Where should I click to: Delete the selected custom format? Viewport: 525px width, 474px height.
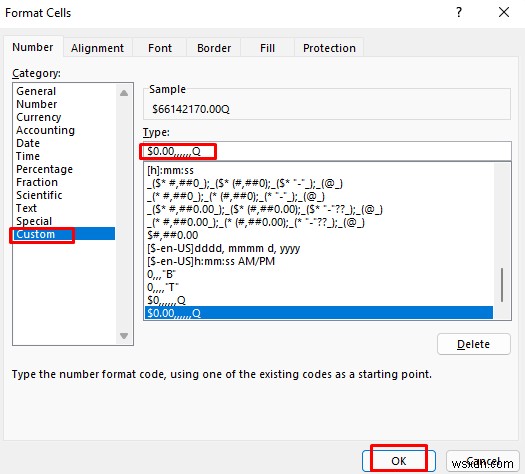point(473,344)
